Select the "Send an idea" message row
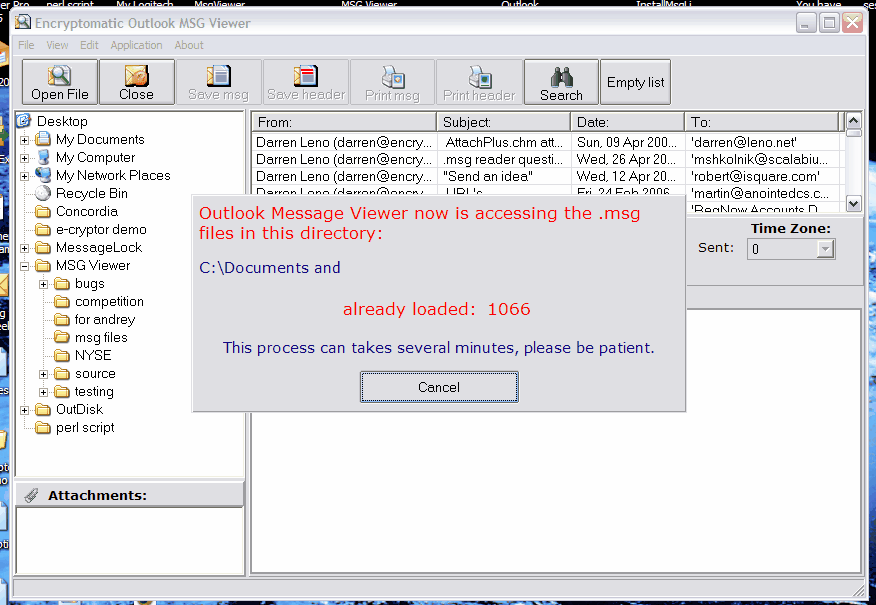The image size is (876, 605). click(x=547, y=177)
